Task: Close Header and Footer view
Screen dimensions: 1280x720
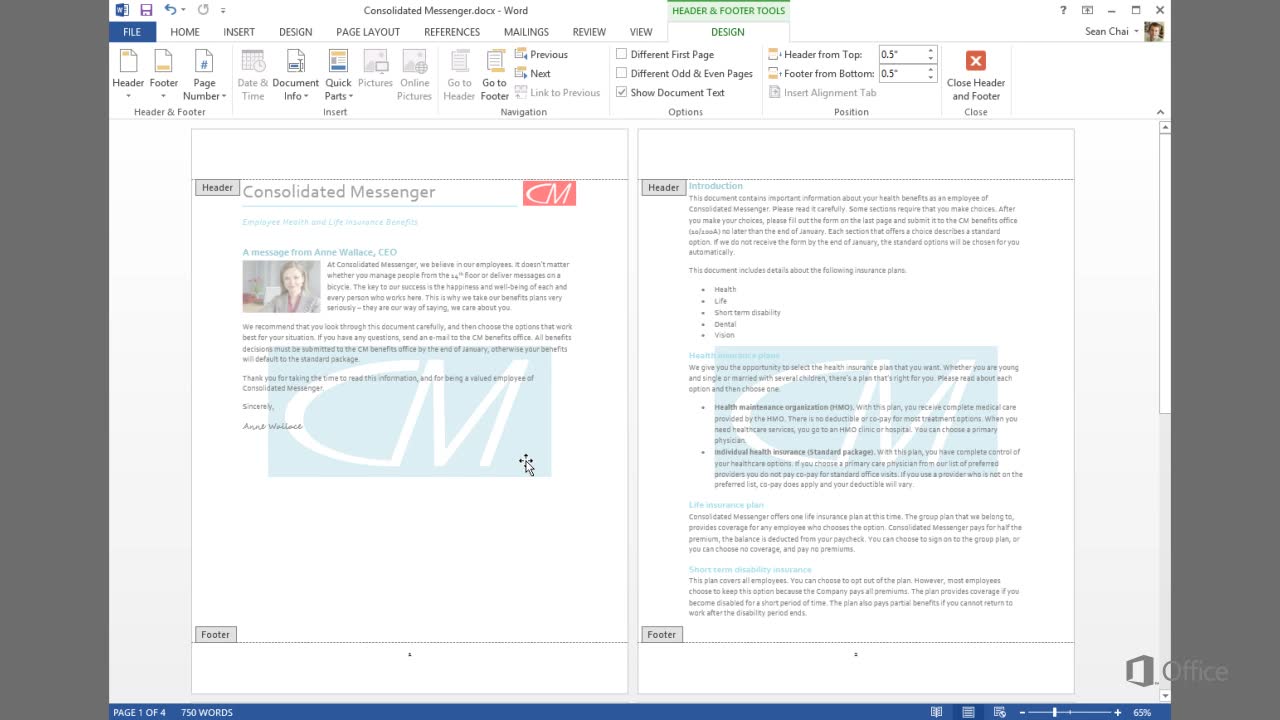Action: (x=976, y=74)
